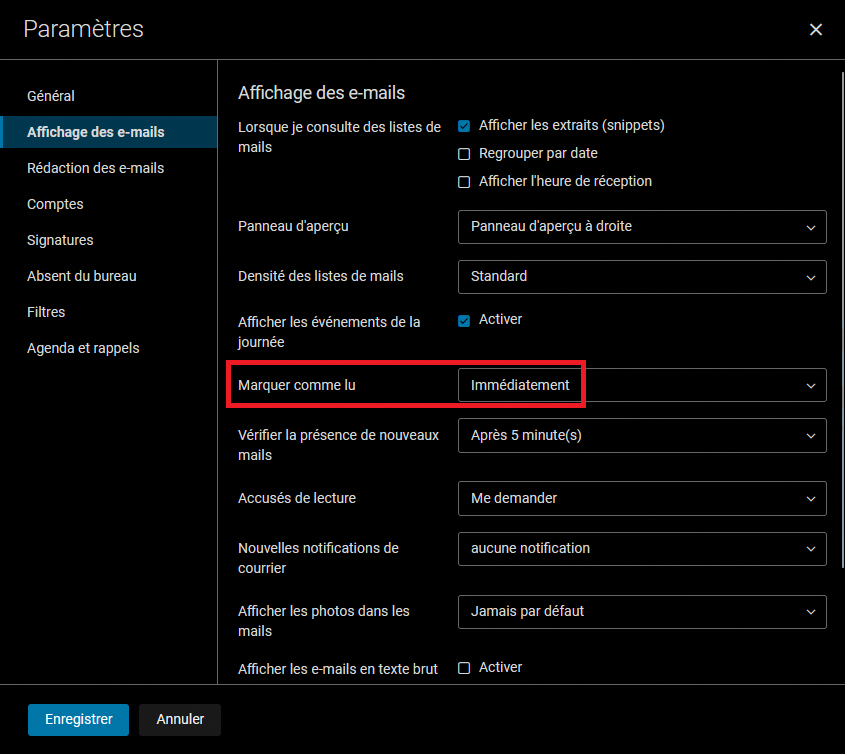The height and width of the screenshot is (754, 845).
Task: Enable Afficher les e-mails en texte brut
Action: (x=464, y=668)
